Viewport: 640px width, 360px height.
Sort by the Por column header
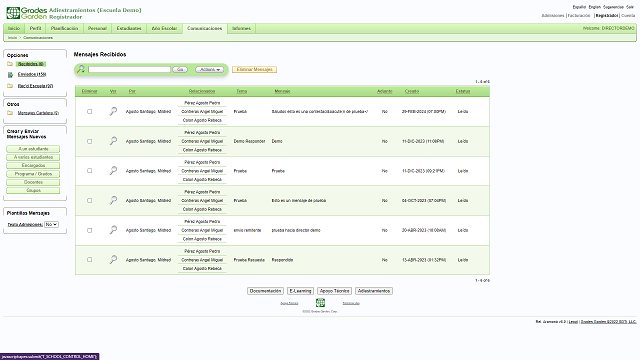pyautogui.click(x=132, y=91)
